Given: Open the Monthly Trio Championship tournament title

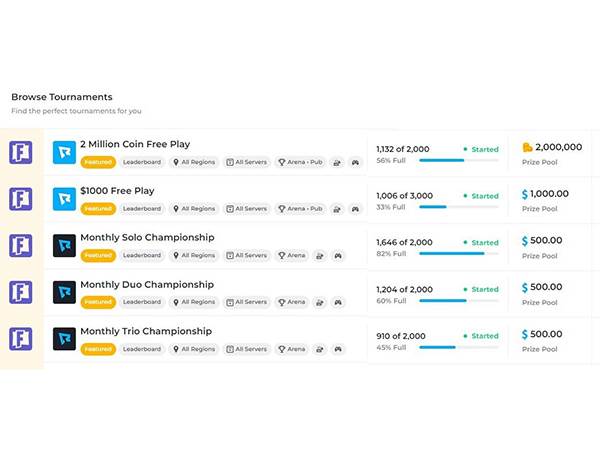Looking at the screenshot, I should pos(146,331).
